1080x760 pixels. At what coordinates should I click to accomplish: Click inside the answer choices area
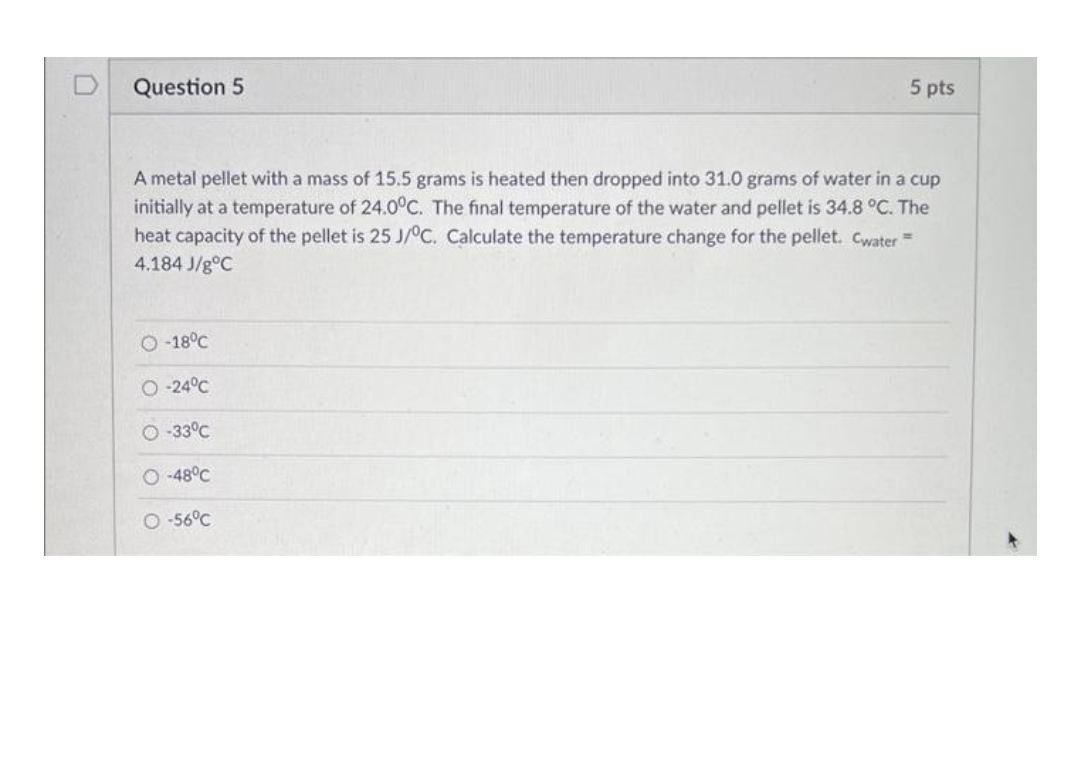pos(545,430)
